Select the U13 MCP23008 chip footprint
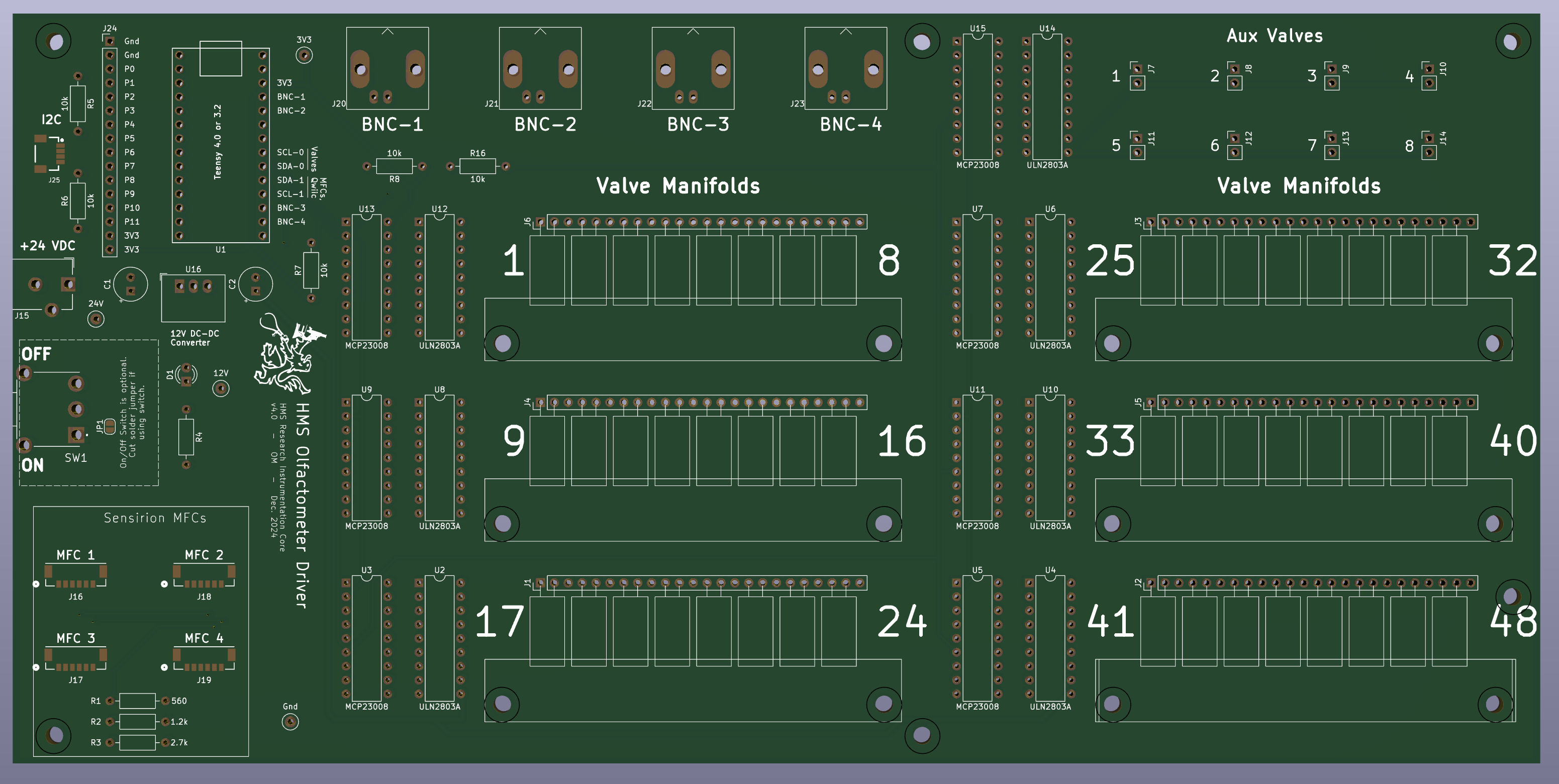Viewport: 1559px width, 784px height. coord(367,277)
